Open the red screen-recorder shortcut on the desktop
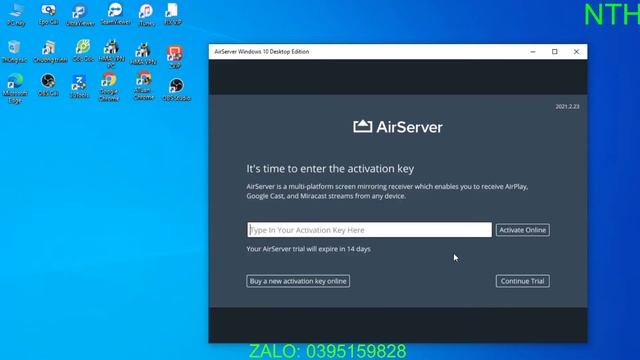Image resolution: width=640 pixels, height=360 pixels. [175, 57]
